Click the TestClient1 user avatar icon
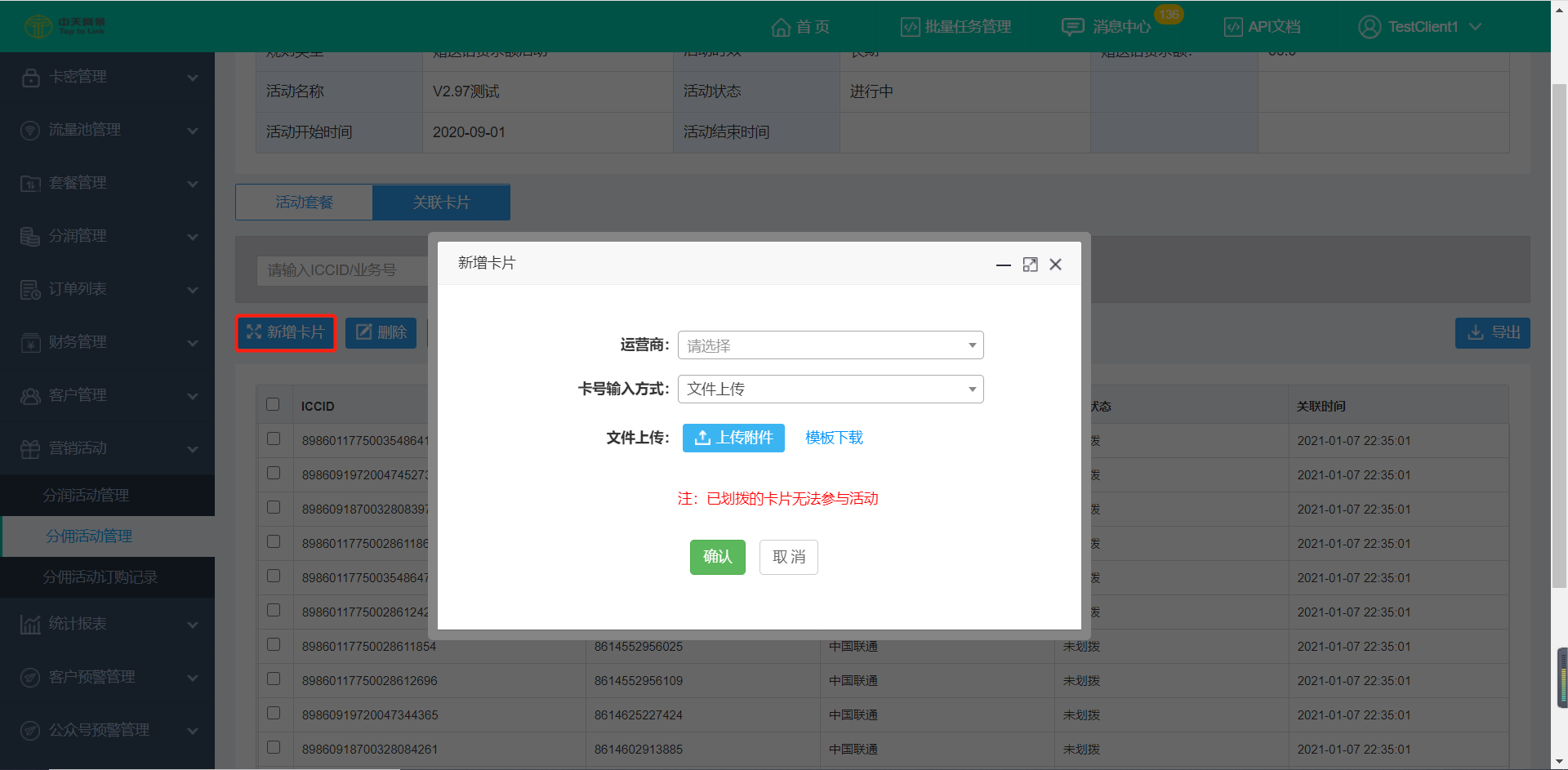 click(1370, 27)
